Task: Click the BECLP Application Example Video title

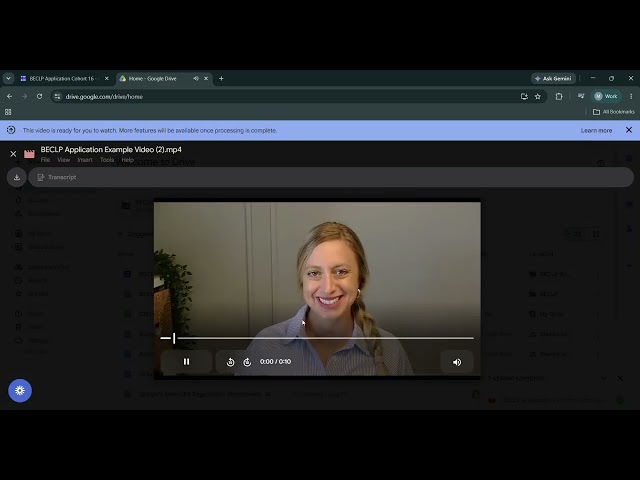Action: tap(111, 149)
